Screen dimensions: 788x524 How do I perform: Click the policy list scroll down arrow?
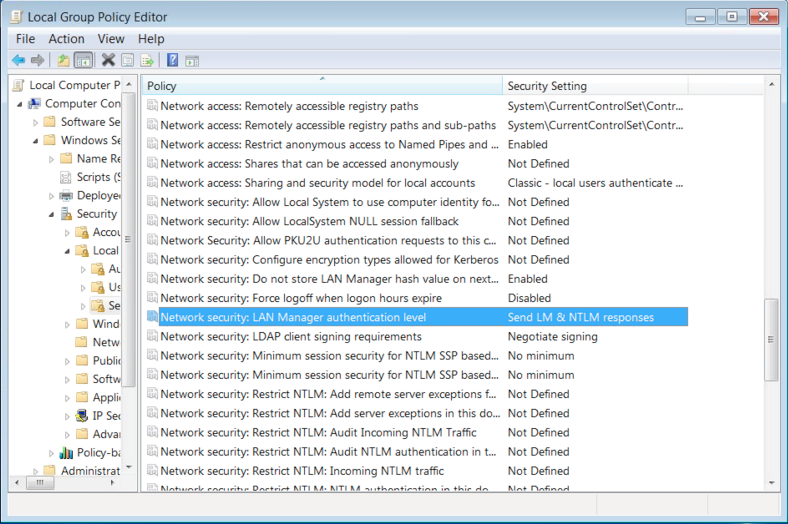[771, 483]
